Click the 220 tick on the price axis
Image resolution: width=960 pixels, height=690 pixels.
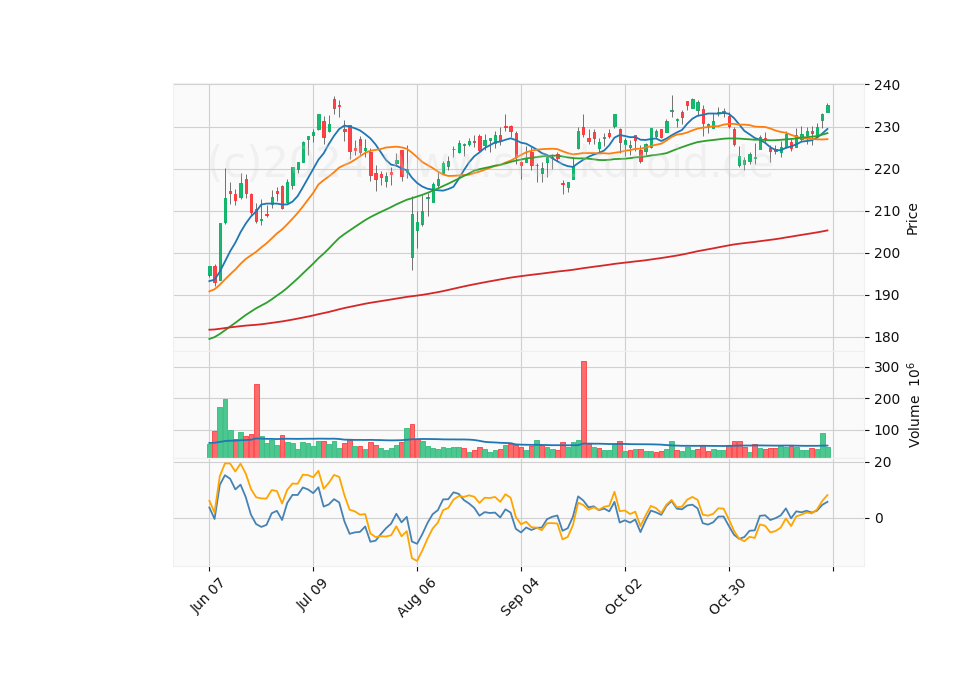(887, 169)
